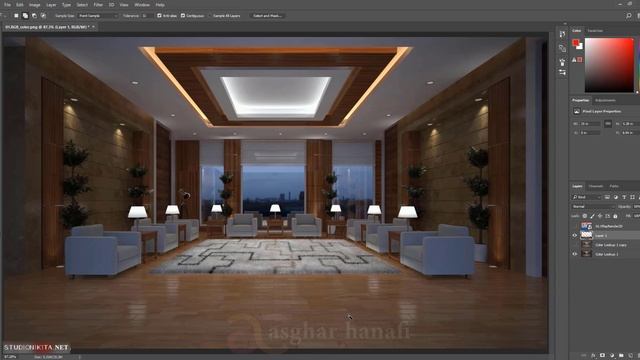Choose Subtract from selection mode icon
Screen dimensions: 640x360
click(34, 16)
